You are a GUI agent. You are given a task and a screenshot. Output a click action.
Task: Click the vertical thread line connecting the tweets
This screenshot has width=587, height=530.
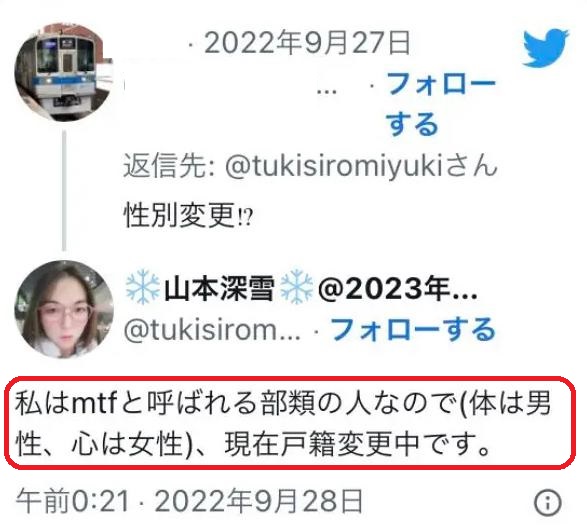64,191
